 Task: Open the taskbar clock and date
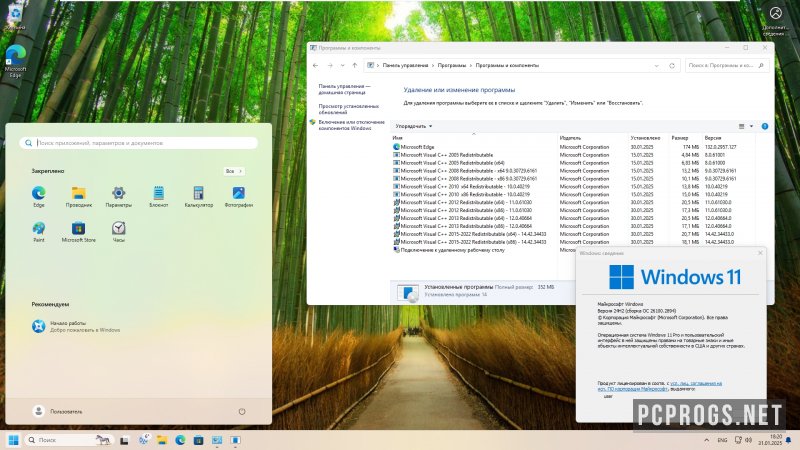tap(770, 440)
